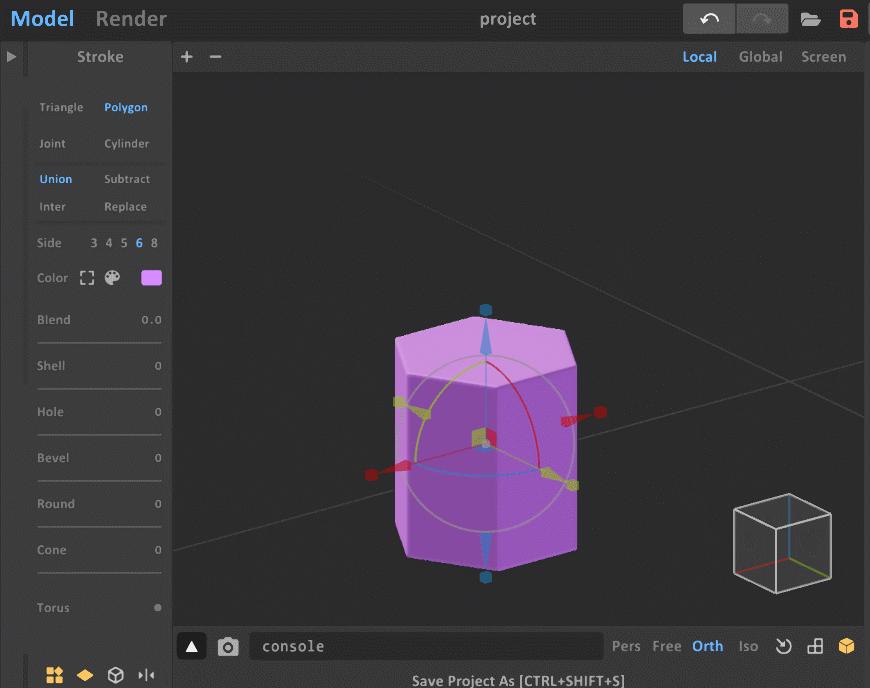Click the plus button above viewport

(x=186, y=57)
